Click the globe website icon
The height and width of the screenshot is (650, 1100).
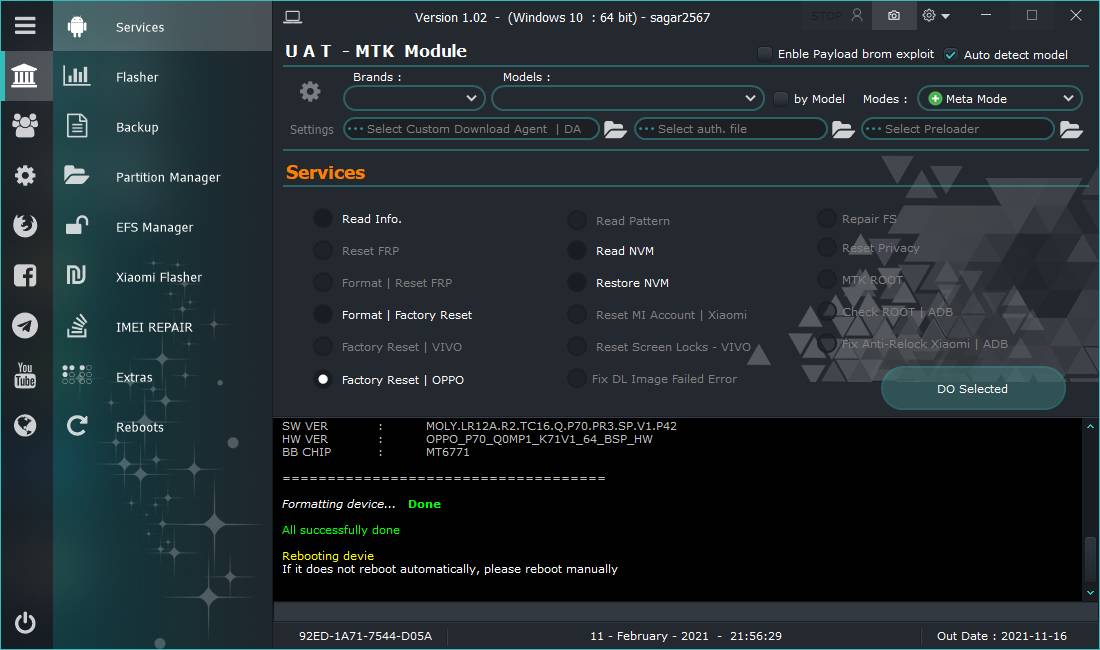(x=25, y=425)
